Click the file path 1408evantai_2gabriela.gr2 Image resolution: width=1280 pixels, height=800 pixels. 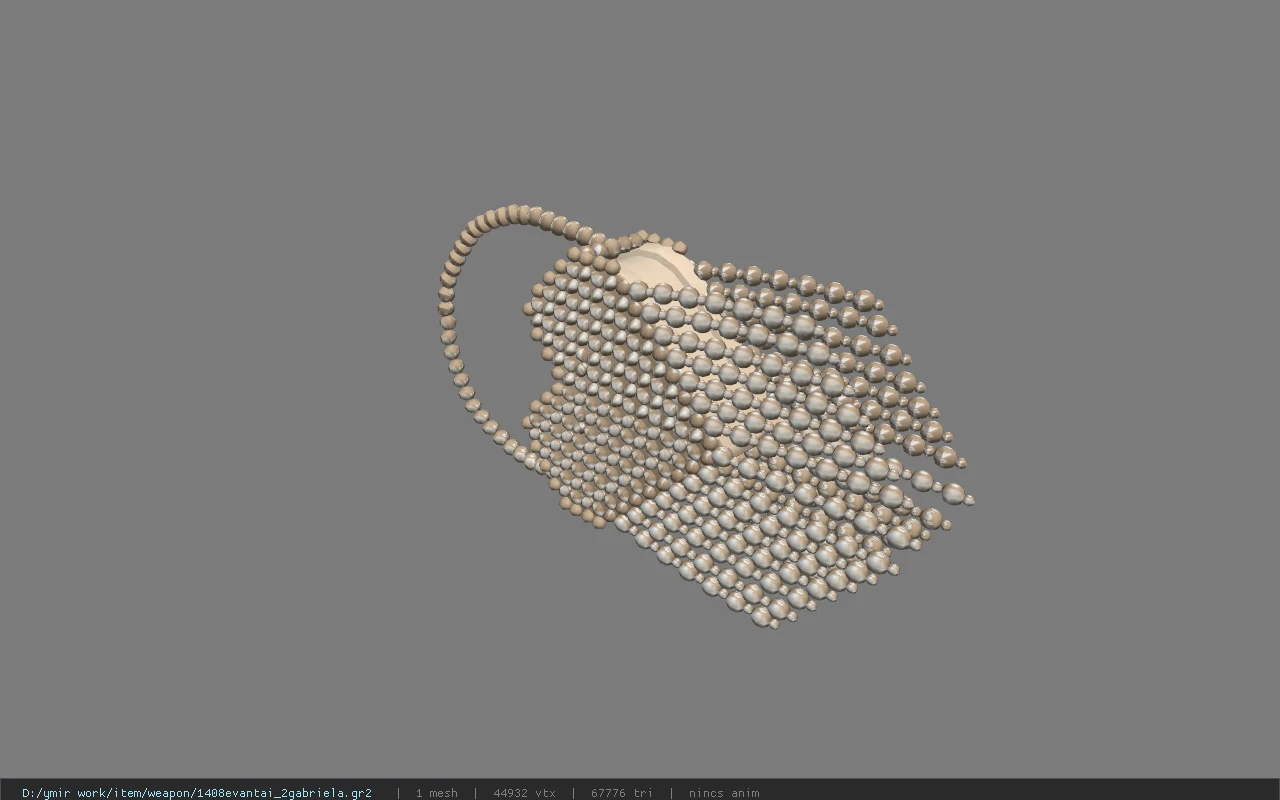(x=197, y=793)
